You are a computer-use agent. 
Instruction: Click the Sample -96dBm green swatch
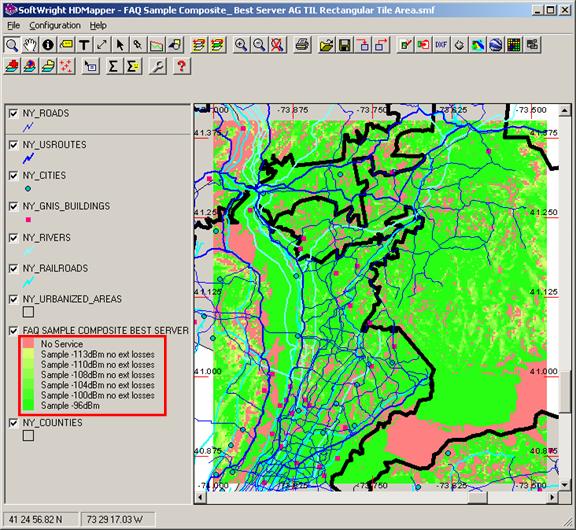[x=28, y=405]
